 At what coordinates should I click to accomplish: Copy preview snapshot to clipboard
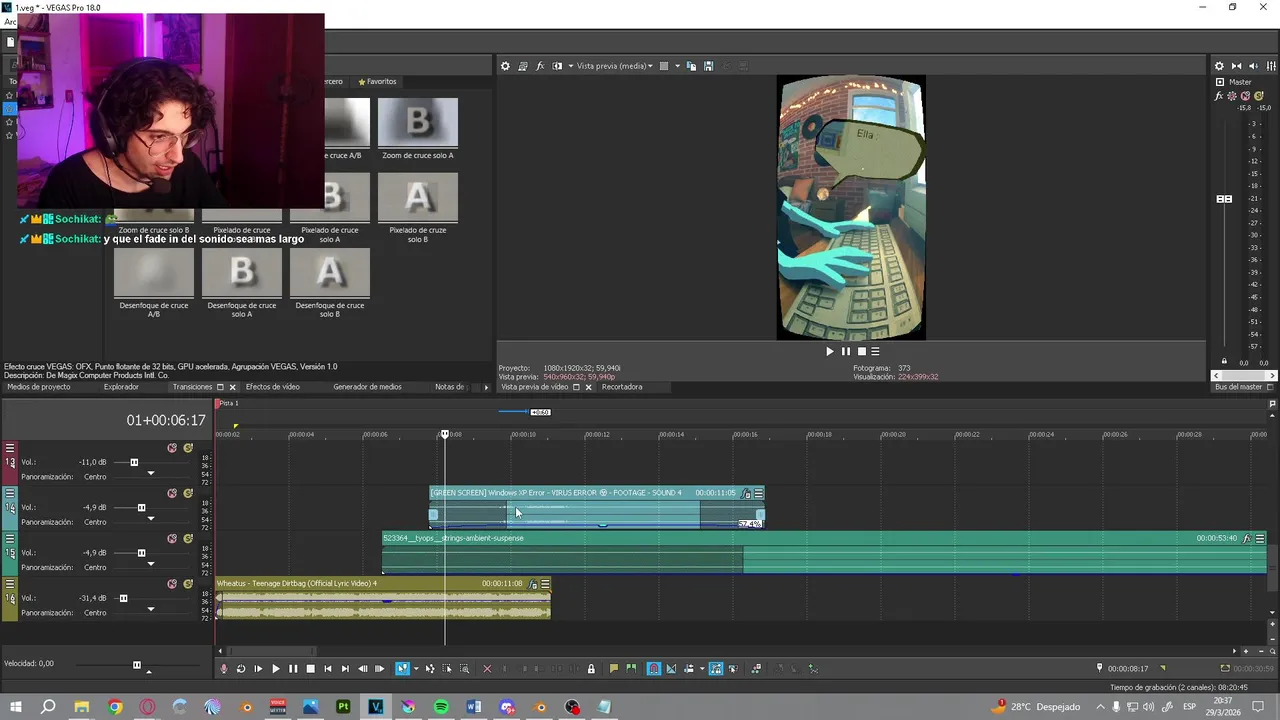(x=692, y=66)
